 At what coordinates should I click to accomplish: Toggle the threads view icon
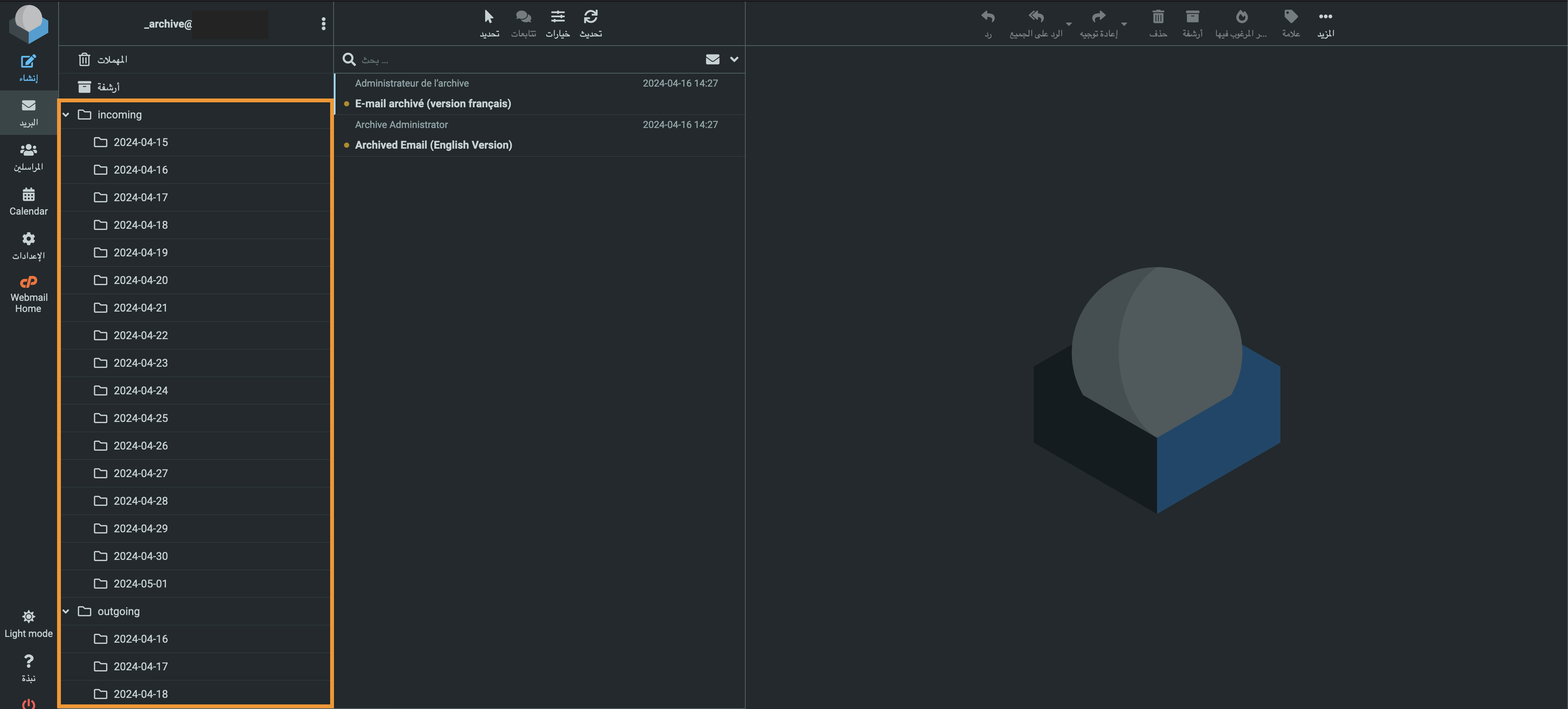click(524, 16)
